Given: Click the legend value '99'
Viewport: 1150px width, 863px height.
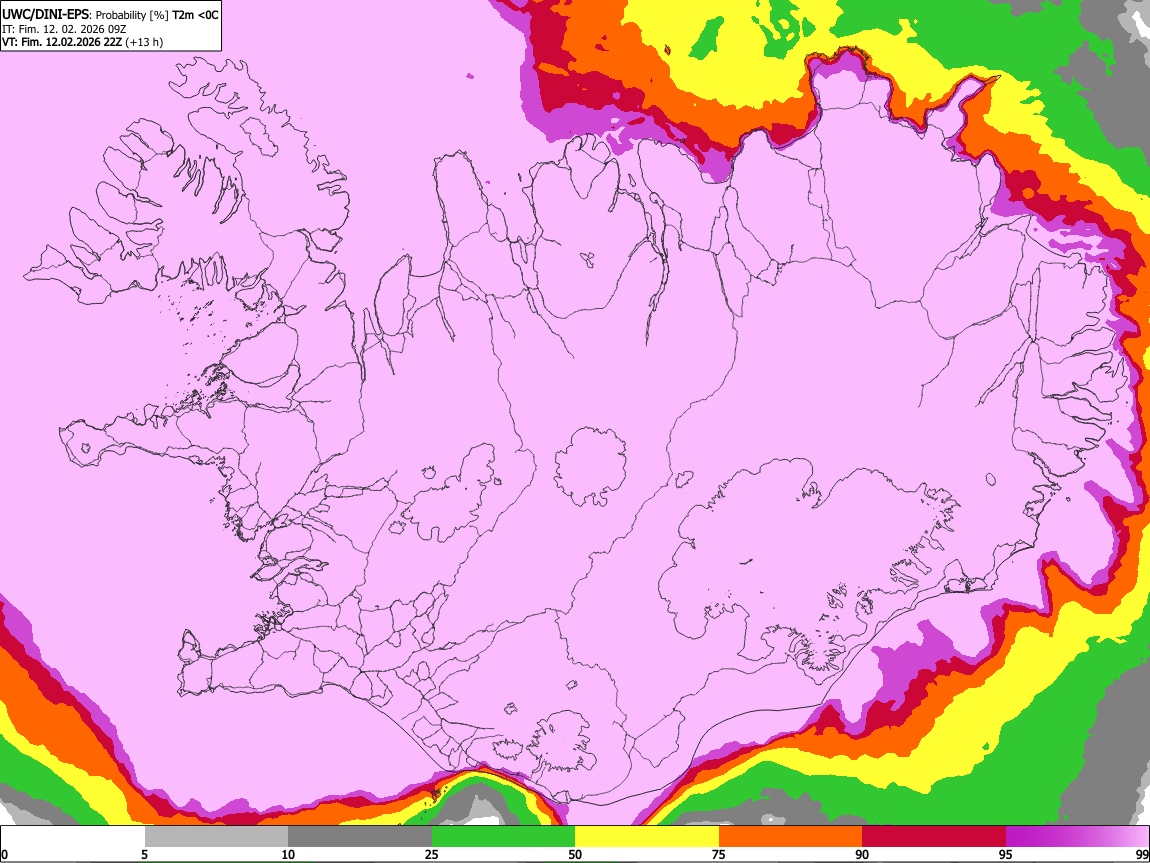Looking at the screenshot, I should click(x=1141, y=854).
